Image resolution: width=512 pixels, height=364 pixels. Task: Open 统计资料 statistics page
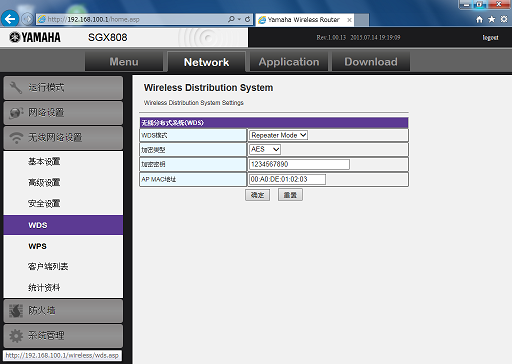pyautogui.click(x=44, y=288)
